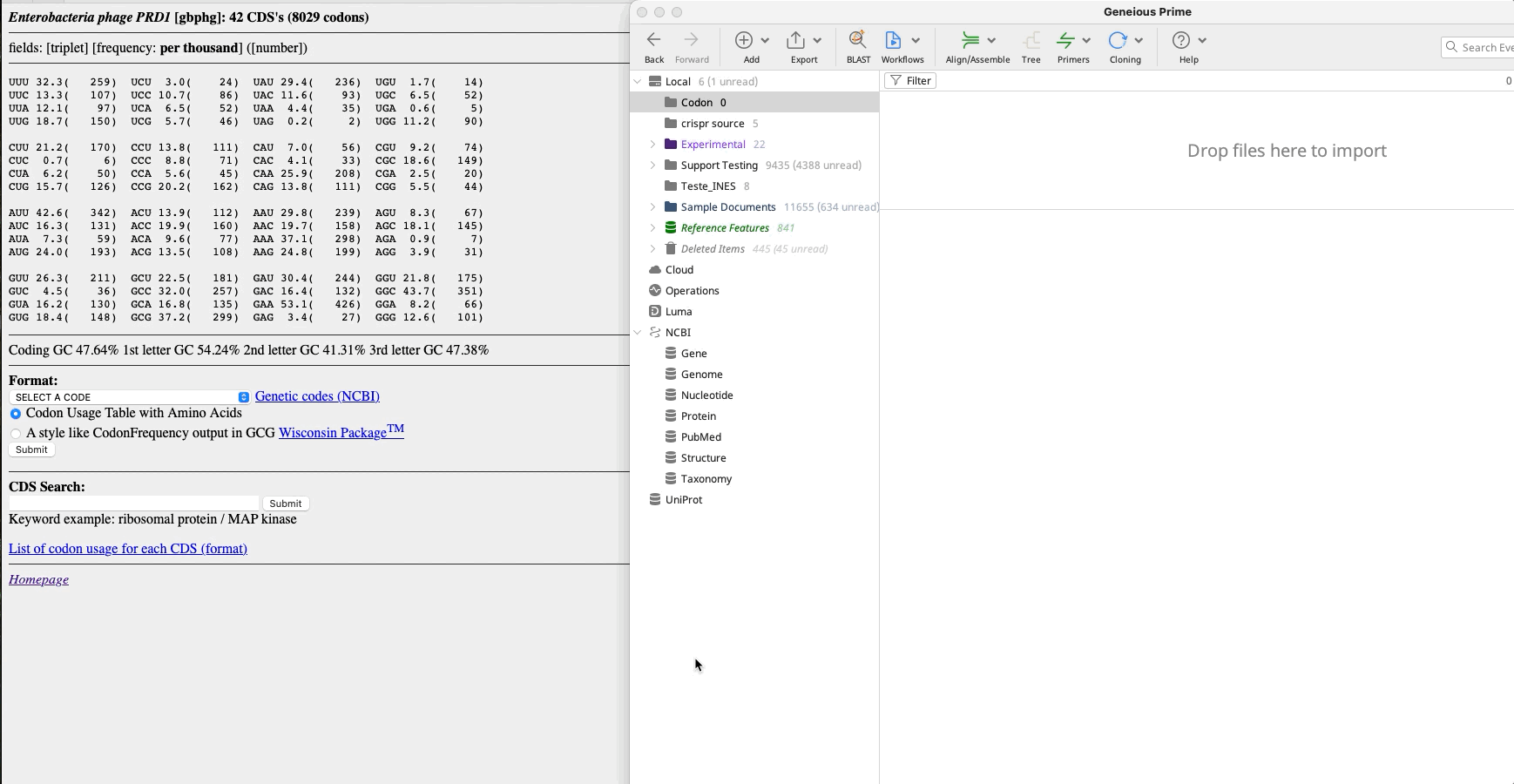
Task: Open the Help toolbar icon
Action: point(1181,40)
